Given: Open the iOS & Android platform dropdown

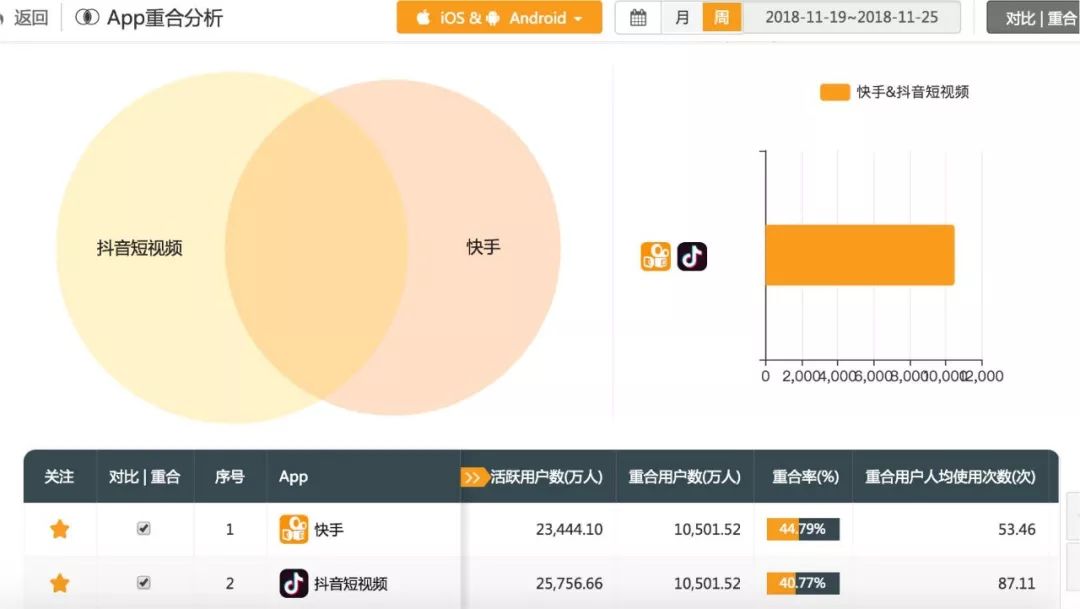Looking at the screenshot, I should [x=499, y=17].
